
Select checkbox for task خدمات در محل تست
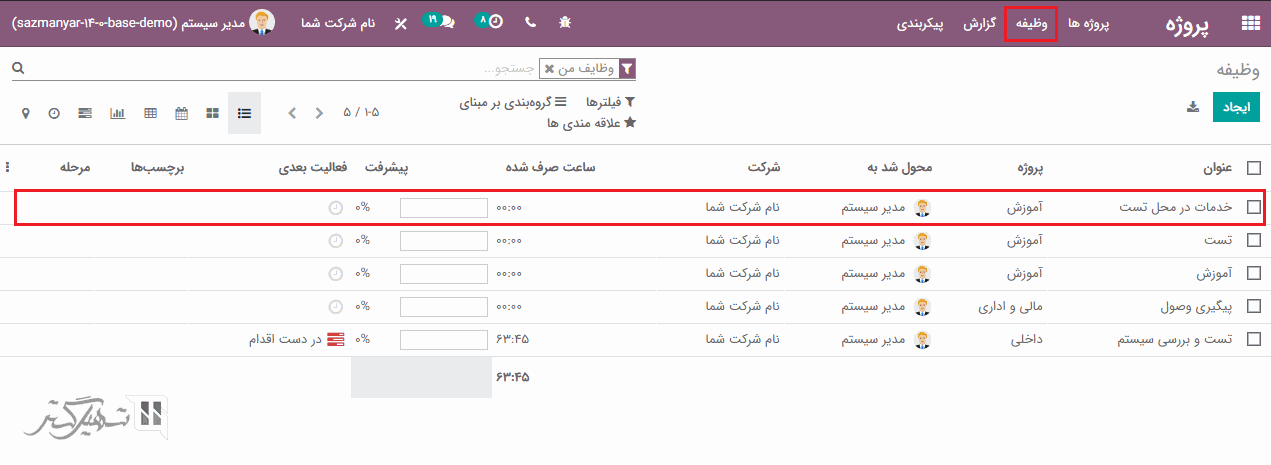(1253, 208)
